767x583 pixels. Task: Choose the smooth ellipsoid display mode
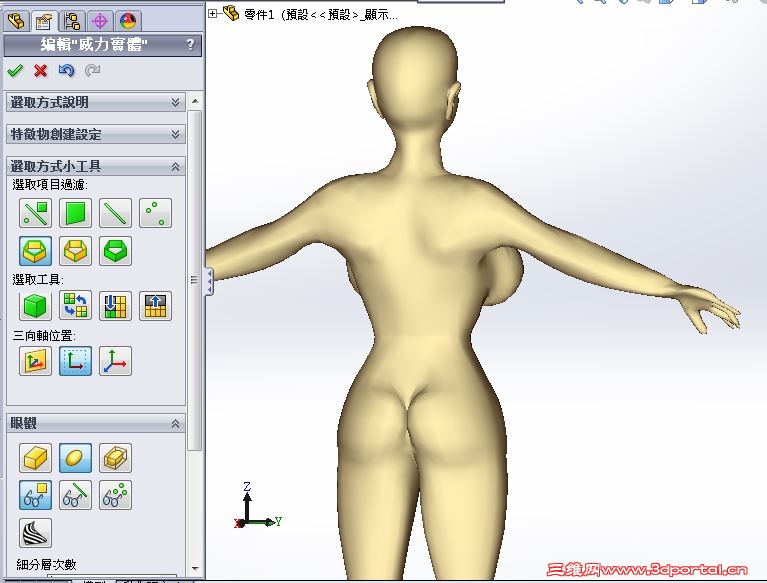75,458
